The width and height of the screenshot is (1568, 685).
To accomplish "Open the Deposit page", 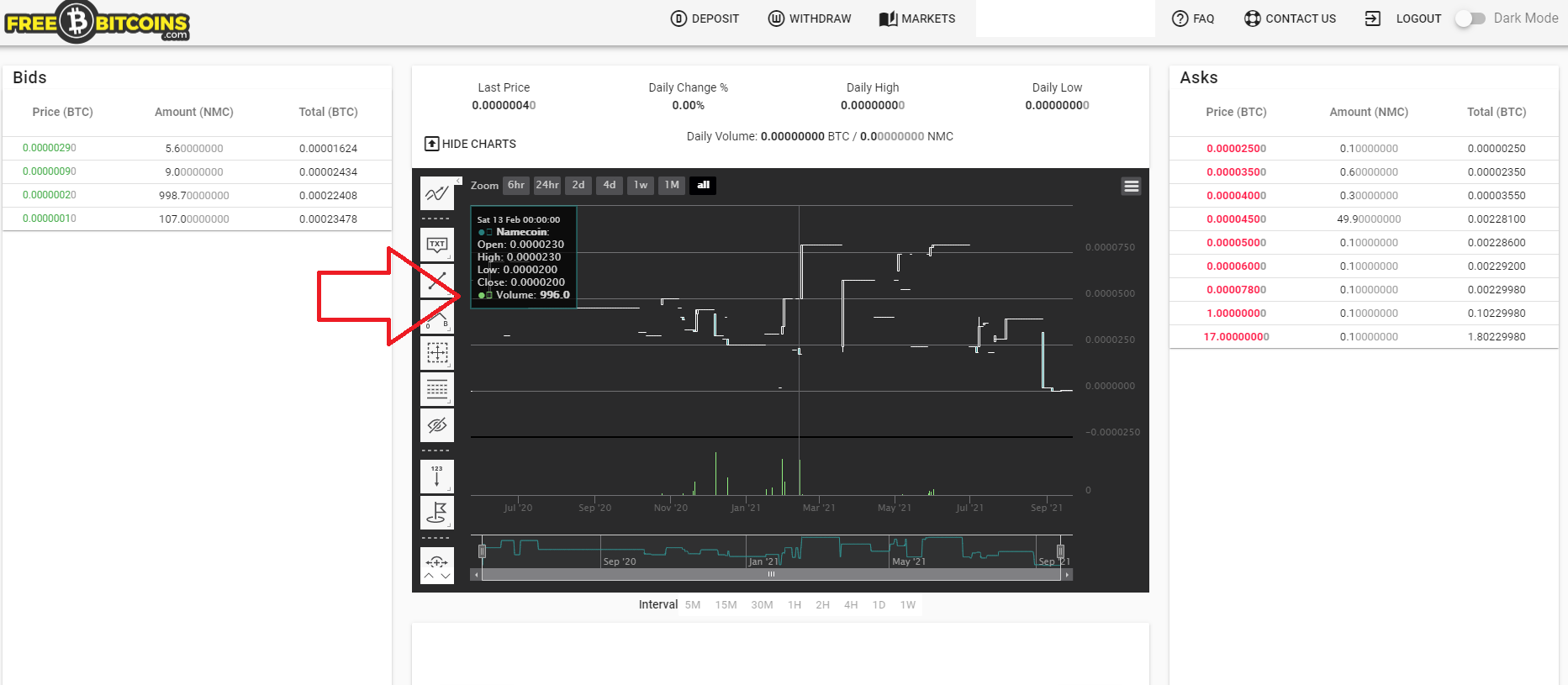I will coord(705,18).
